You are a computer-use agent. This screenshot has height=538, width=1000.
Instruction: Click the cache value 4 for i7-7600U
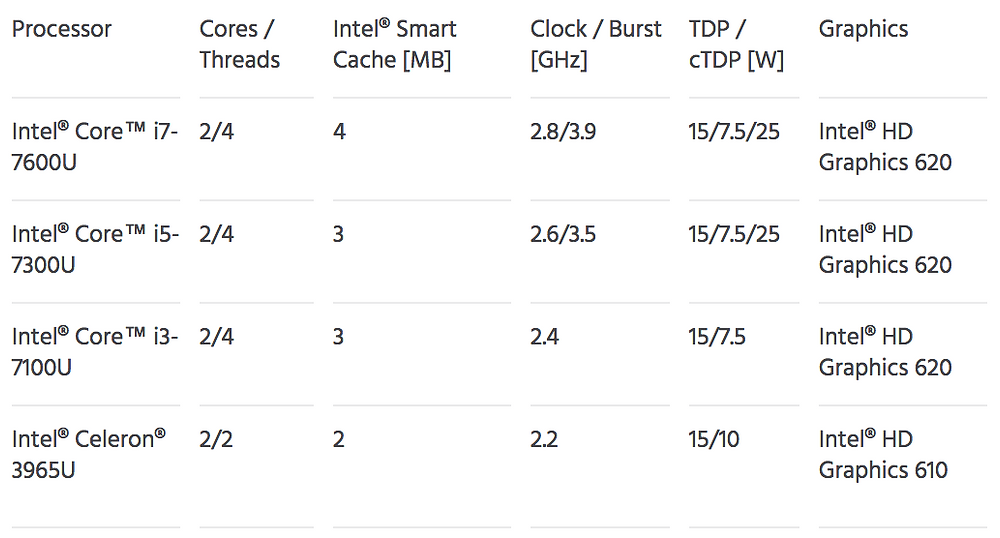point(339,132)
